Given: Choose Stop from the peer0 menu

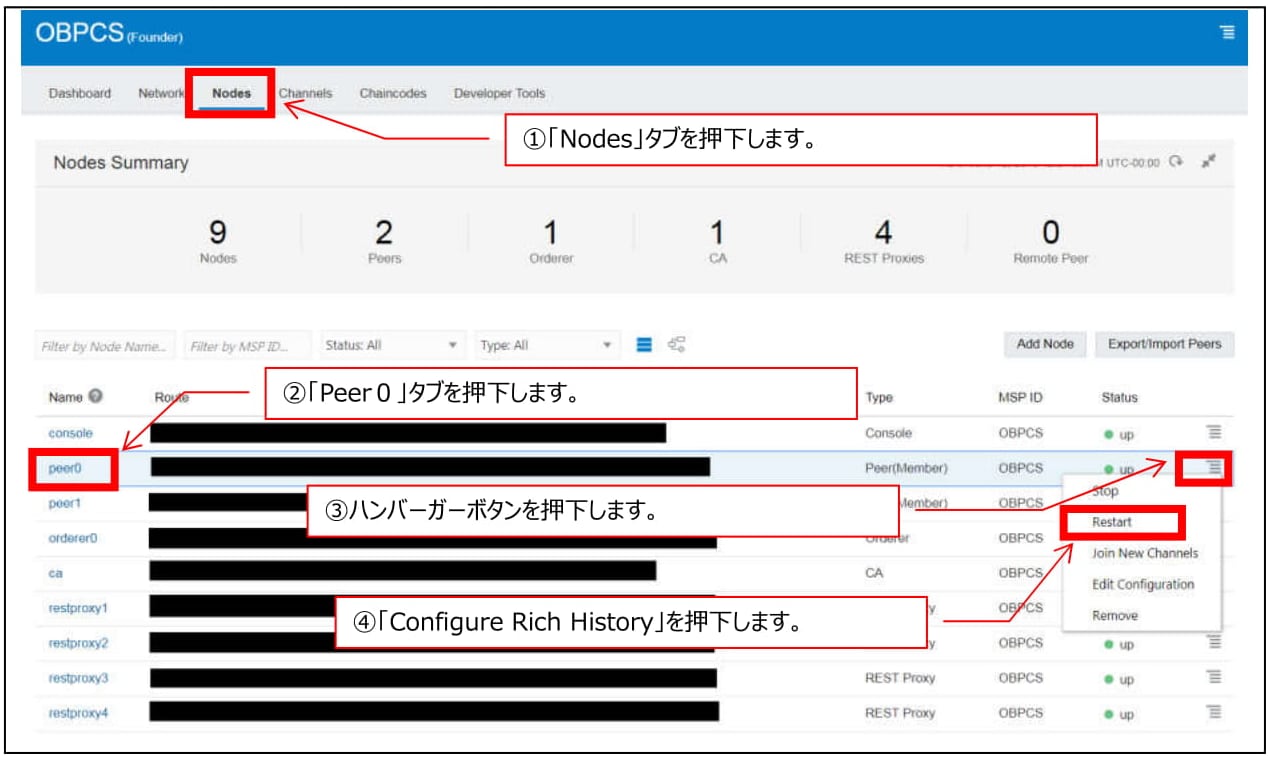Looking at the screenshot, I should coord(1105,492).
